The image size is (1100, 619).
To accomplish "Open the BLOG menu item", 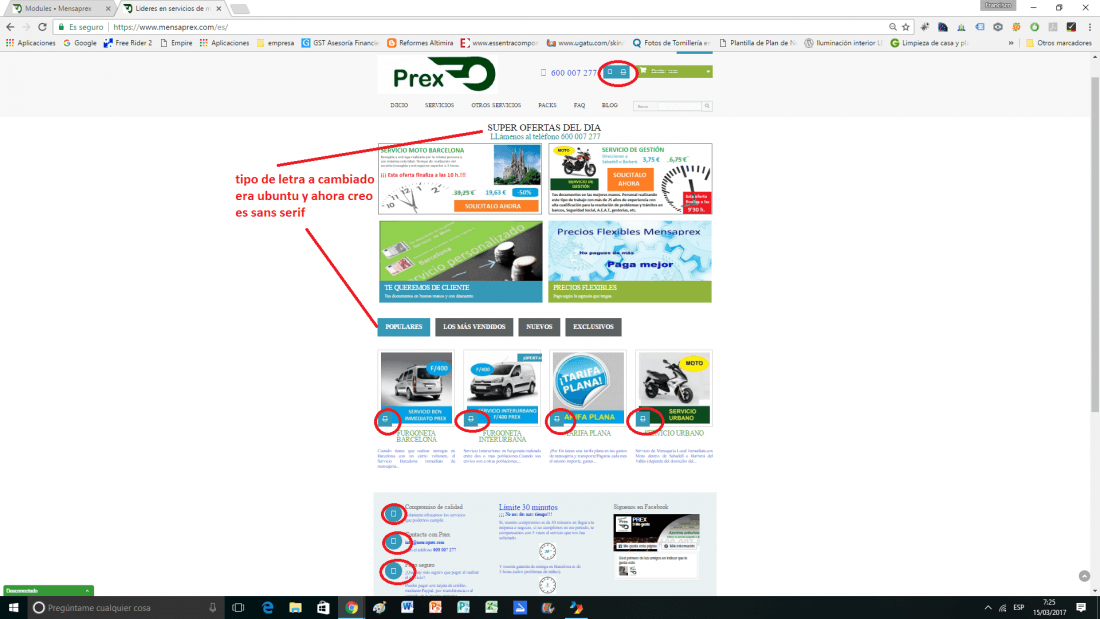I will pyautogui.click(x=610, y=105).
